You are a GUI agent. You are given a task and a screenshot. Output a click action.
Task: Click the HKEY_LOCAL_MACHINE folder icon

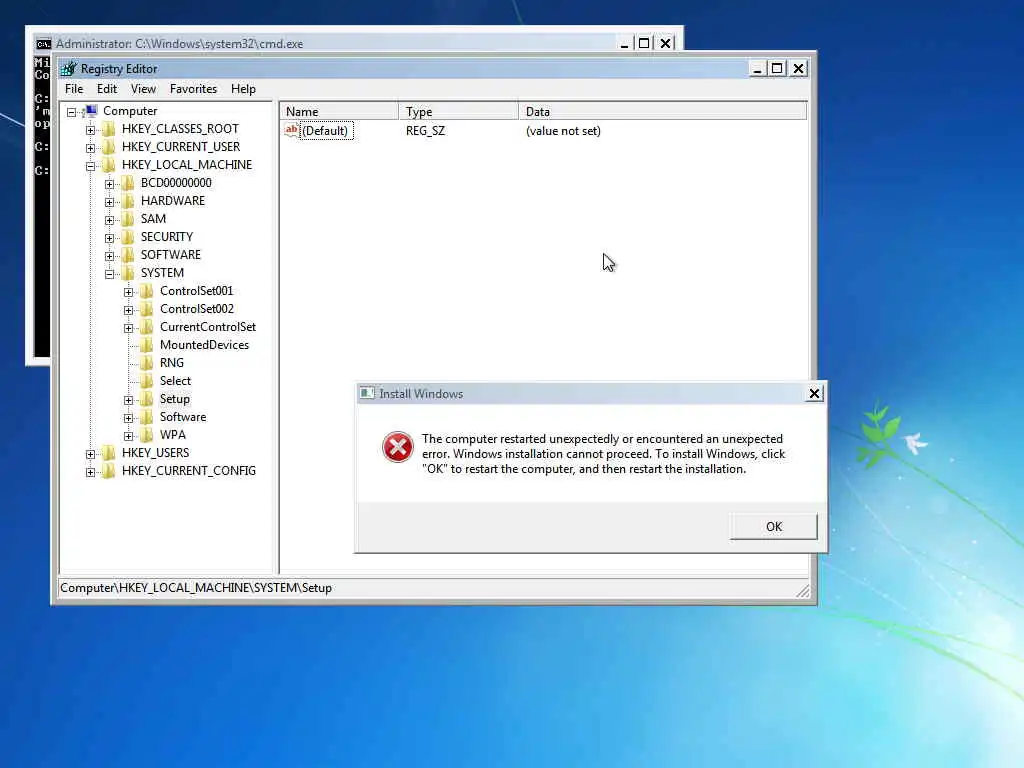[x=108, y=165]
